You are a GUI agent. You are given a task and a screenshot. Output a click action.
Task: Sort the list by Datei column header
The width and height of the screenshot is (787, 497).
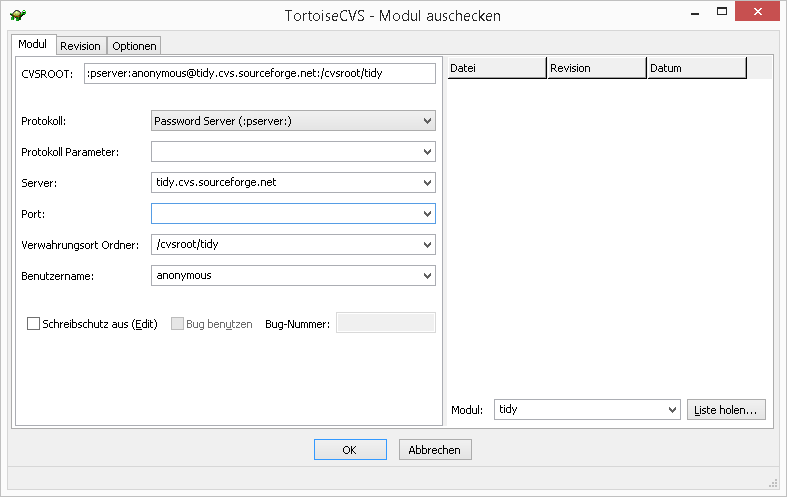(496, 68)
